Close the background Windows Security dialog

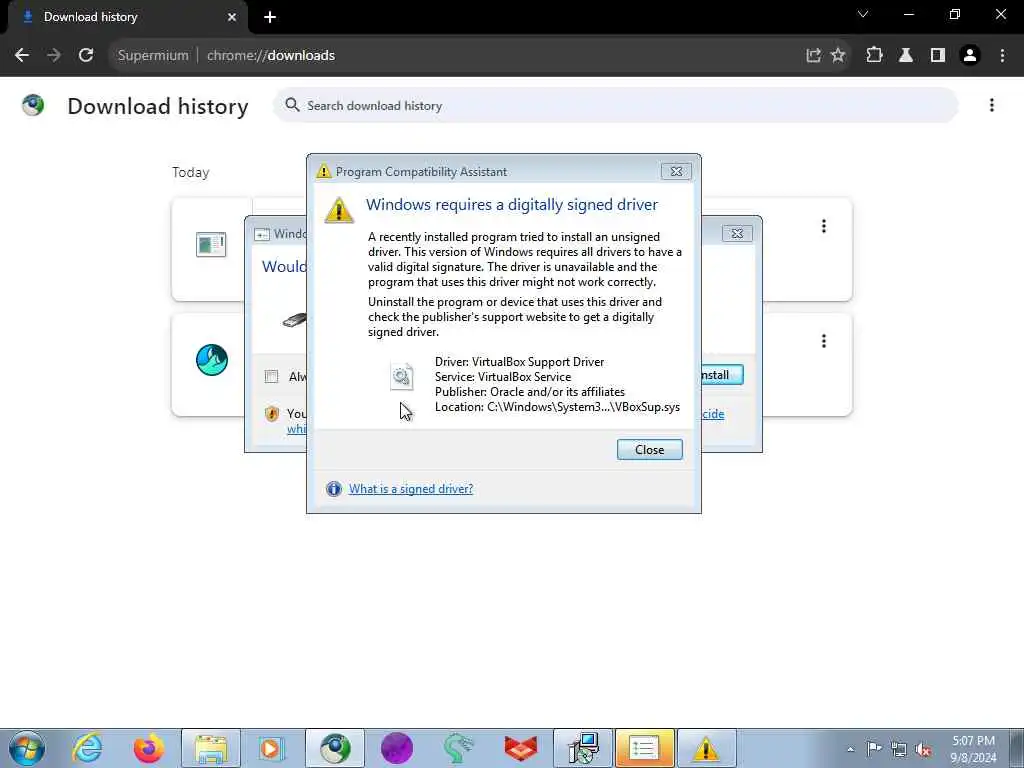pos(737,233)
